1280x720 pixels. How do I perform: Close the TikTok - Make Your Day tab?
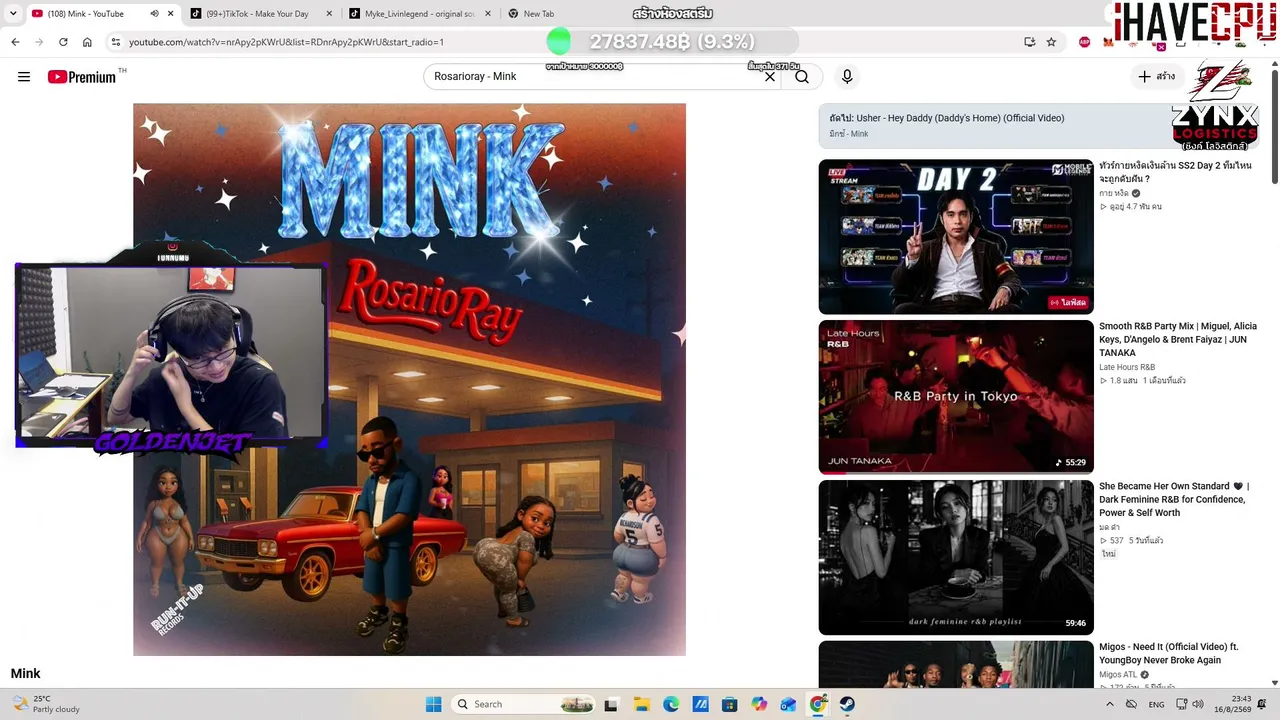(x=329, y=14)
